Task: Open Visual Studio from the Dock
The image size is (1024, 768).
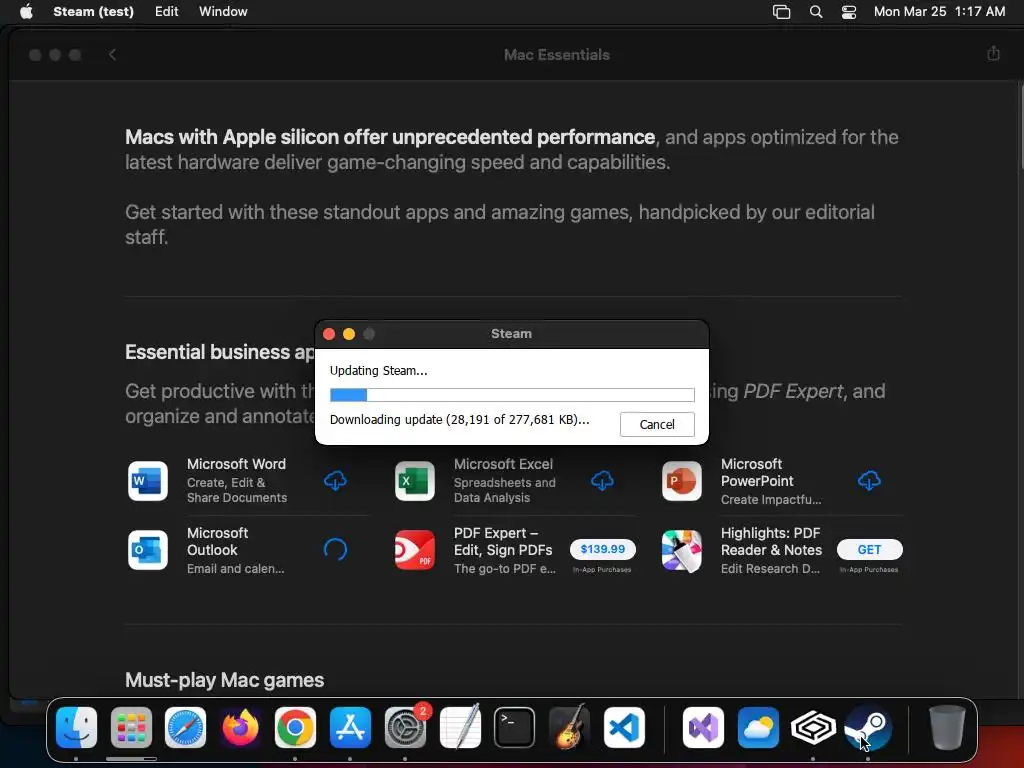Action: click(703, 728)
